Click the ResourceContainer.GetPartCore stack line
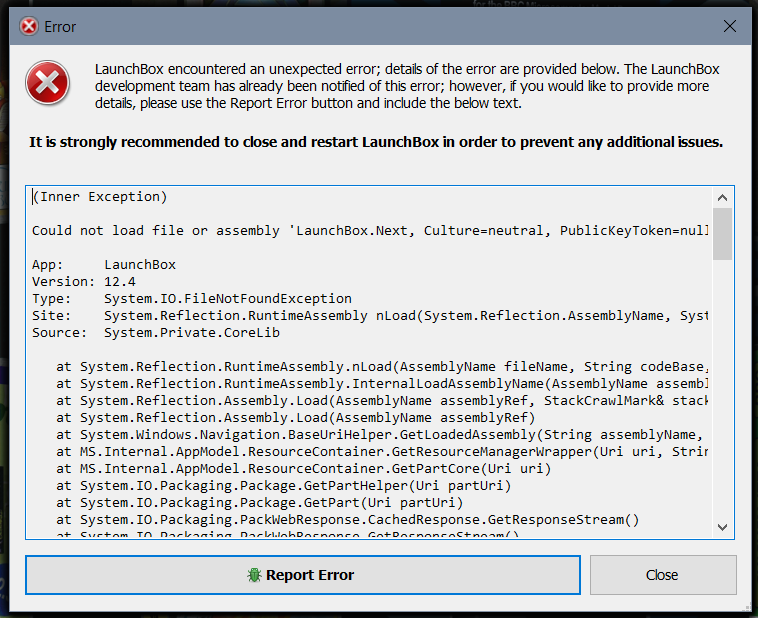The height and width of the screenshot is (618, 758). (304, 468)
